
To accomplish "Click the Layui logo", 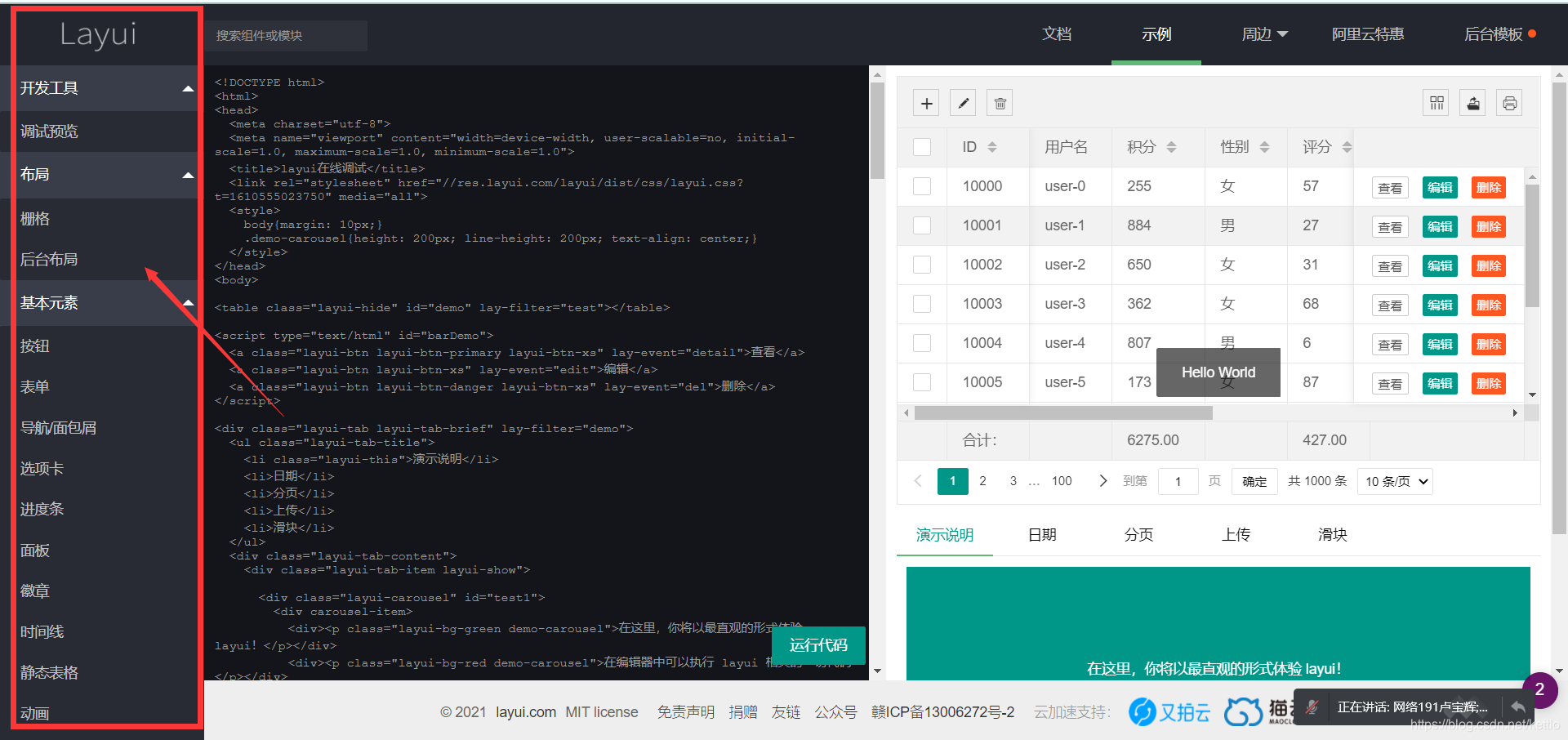I will (98, 35).
